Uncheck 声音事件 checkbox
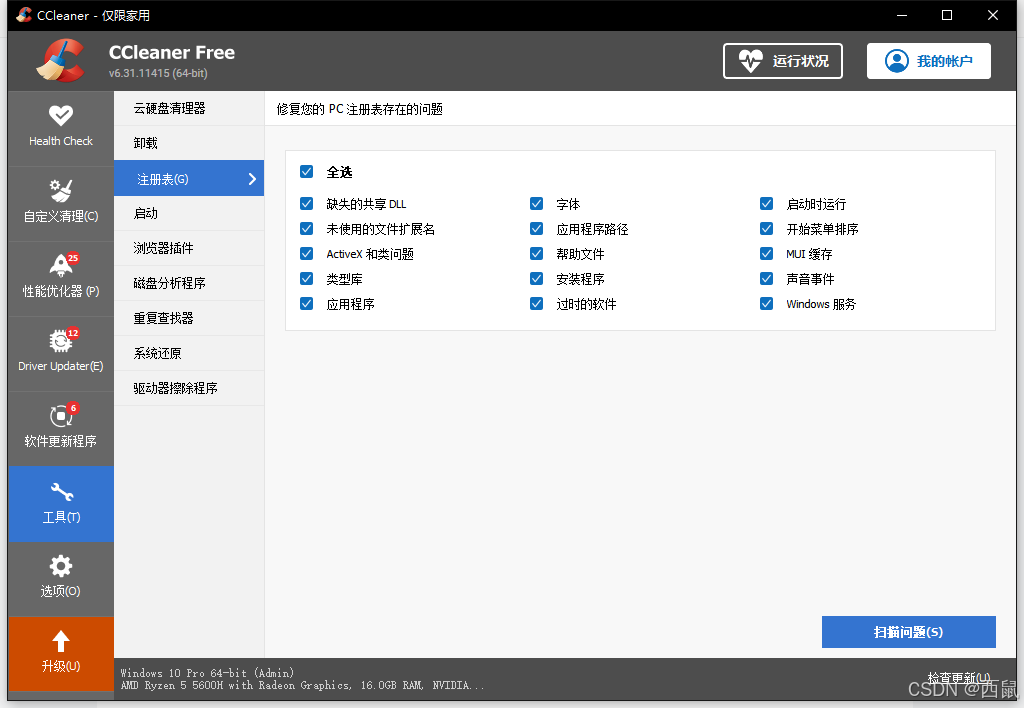The image size is (1024, 708). [x=767, y=279]
